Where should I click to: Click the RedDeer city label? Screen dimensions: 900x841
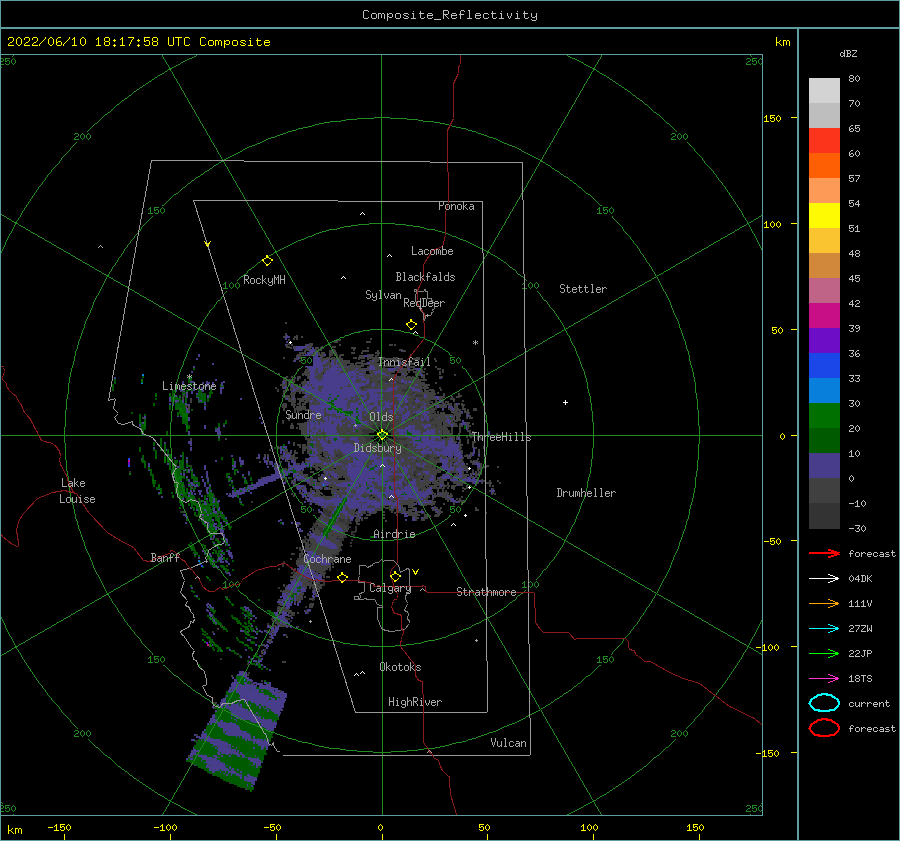(x=424, y=303)
